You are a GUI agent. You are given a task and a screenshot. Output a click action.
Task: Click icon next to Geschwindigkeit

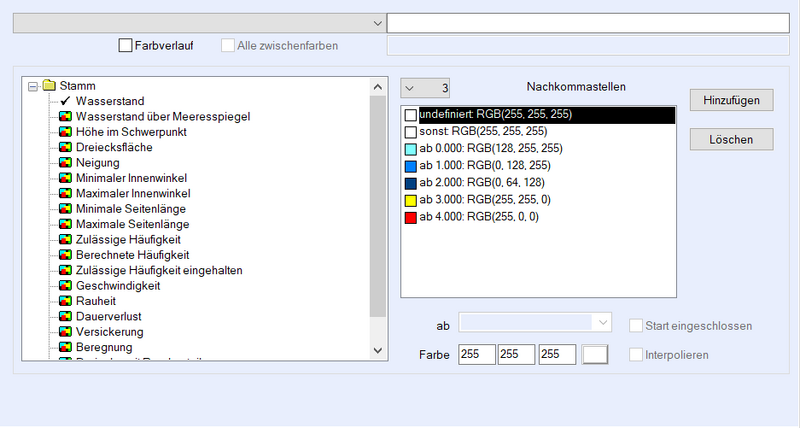65,285
